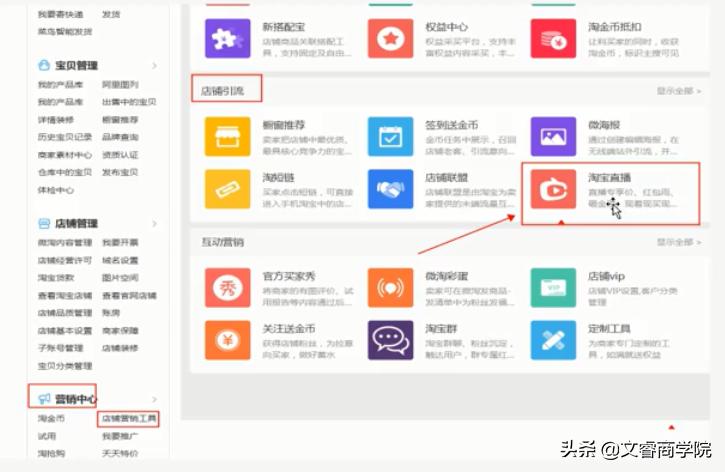Click 历史宝贝记录 in the sidebar
725x472 pixels.
click(65, 137)
